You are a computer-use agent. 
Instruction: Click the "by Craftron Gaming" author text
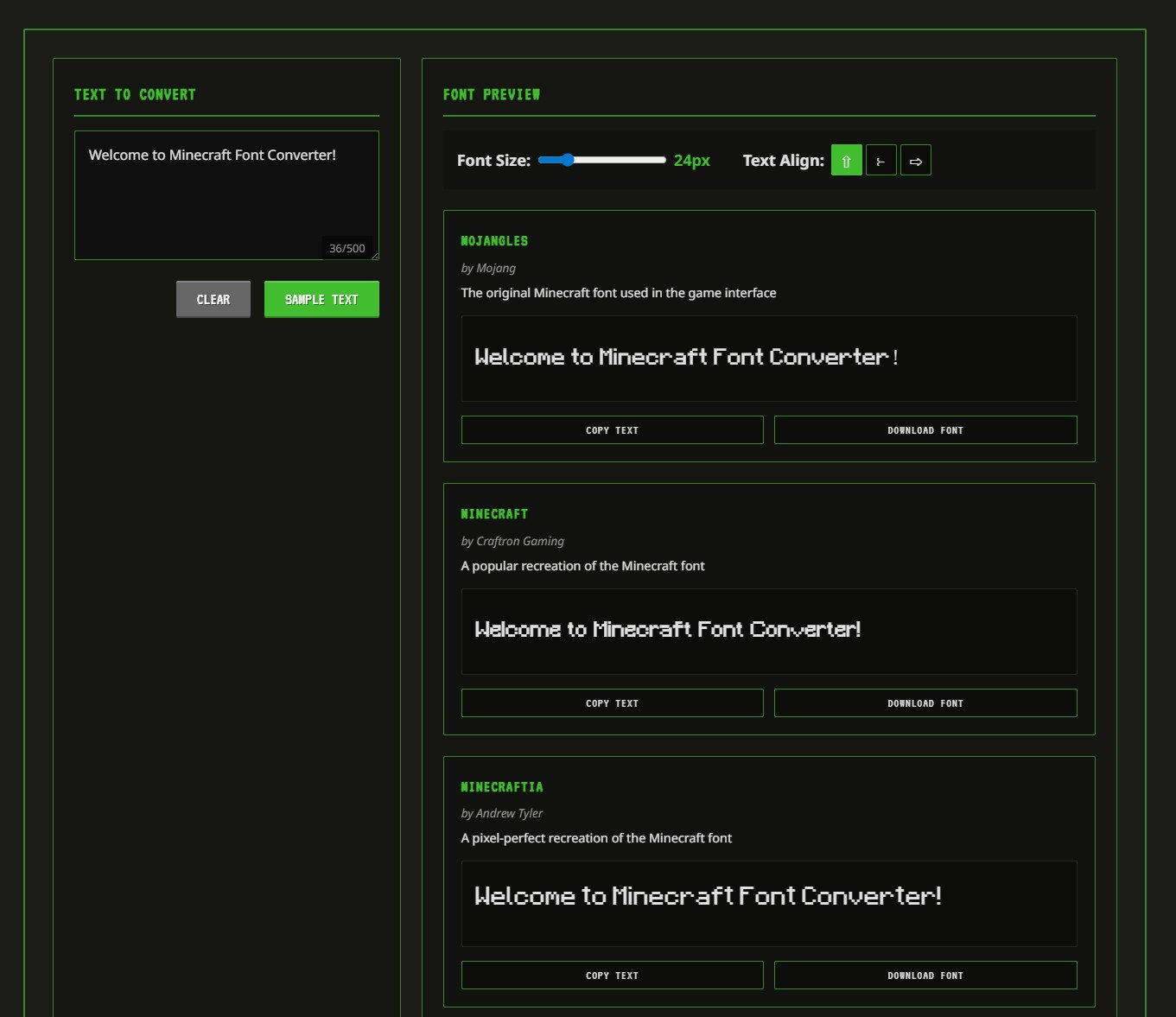coord(512,541)
